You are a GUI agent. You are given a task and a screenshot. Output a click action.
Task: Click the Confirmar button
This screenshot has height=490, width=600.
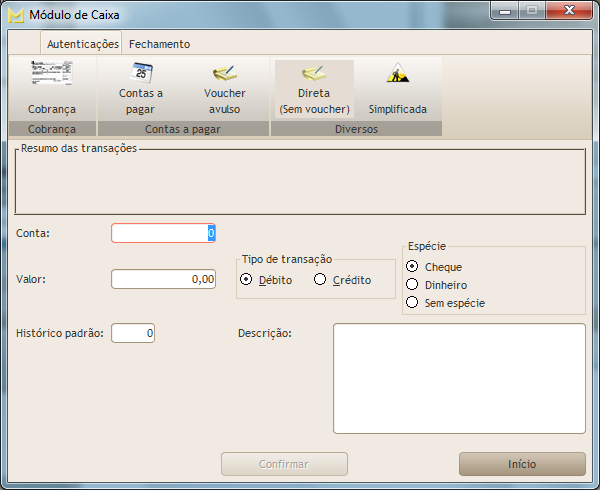(284, 464)
